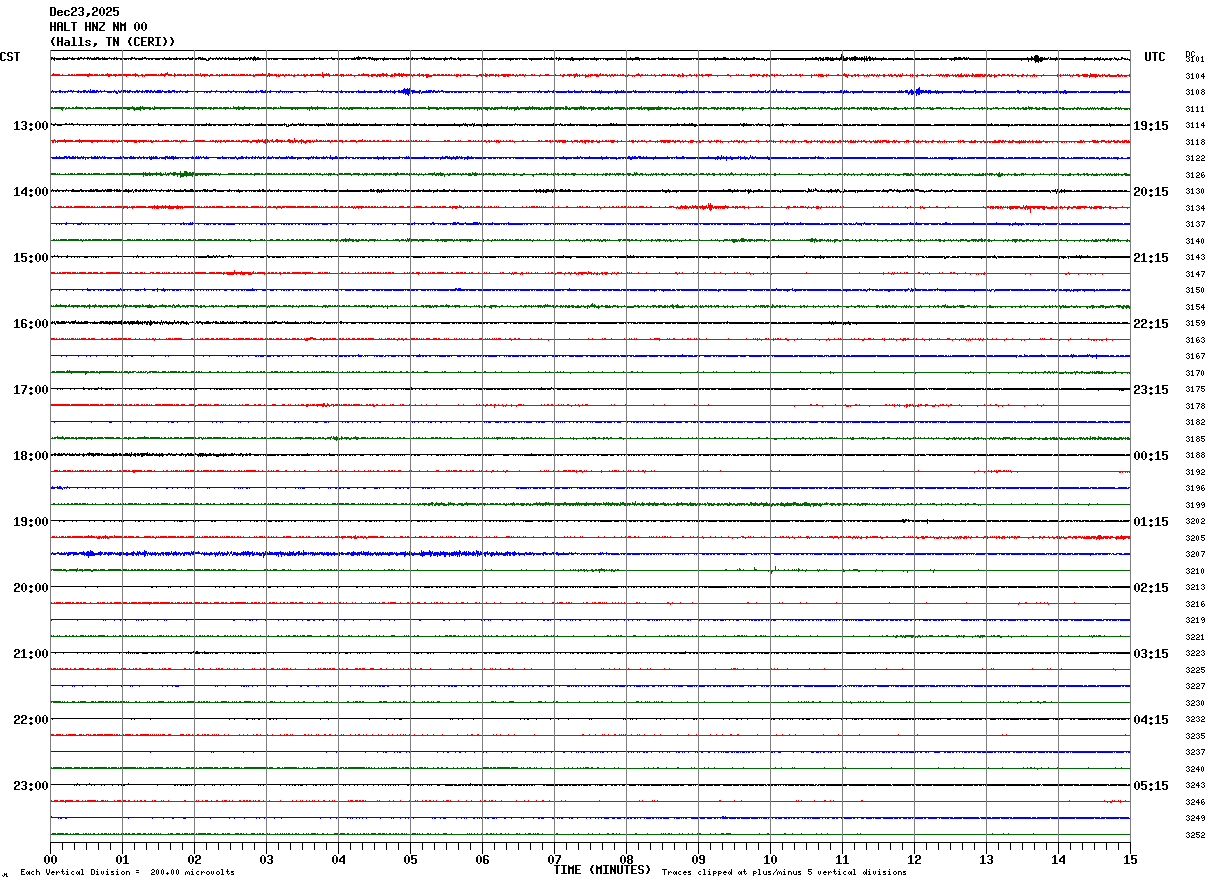The width and height of the screenshot is (1210, 886).
Task: Click the 00:15 UTC time label
Action: click(1151, 456)
